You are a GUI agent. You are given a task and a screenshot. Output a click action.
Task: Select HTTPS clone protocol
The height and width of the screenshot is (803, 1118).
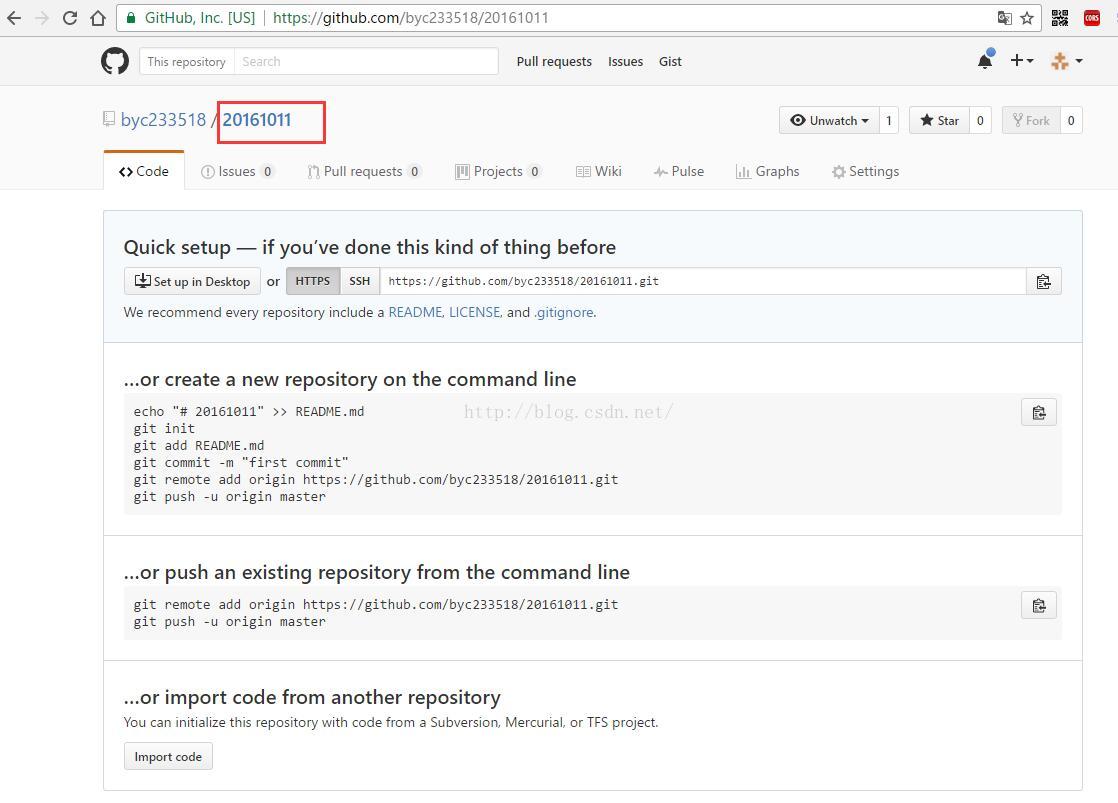(x=313, y=281)
